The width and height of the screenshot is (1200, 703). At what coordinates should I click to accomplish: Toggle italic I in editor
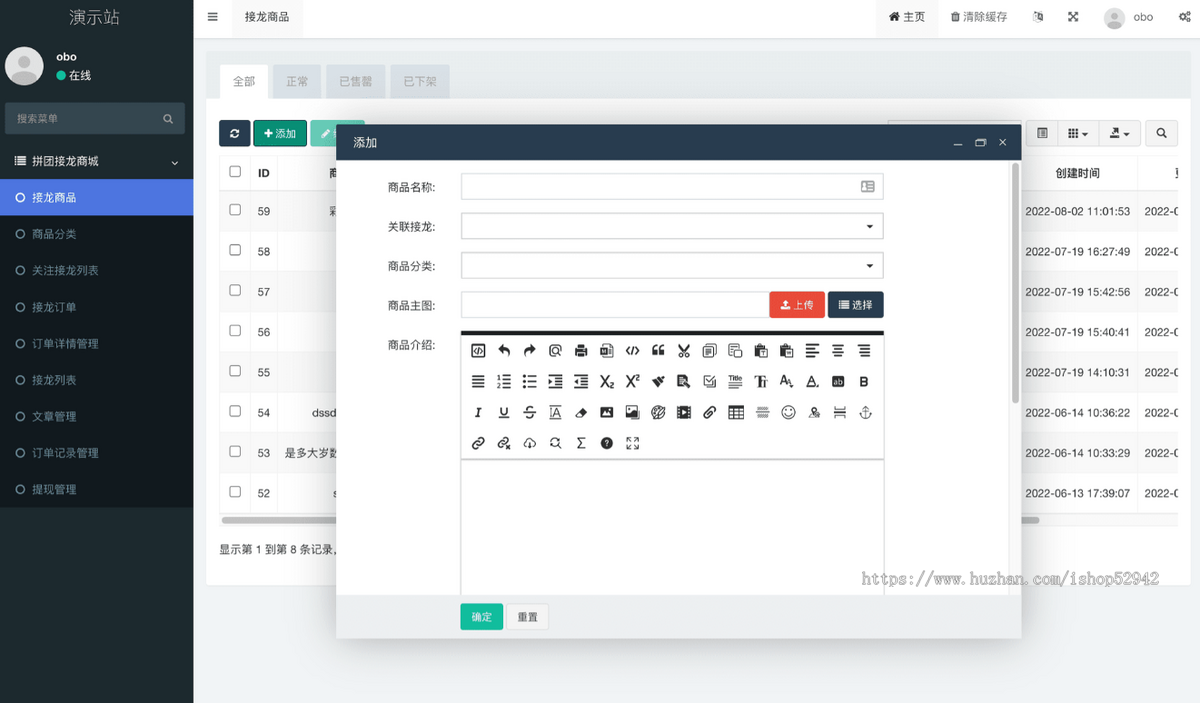click(478, 412)
